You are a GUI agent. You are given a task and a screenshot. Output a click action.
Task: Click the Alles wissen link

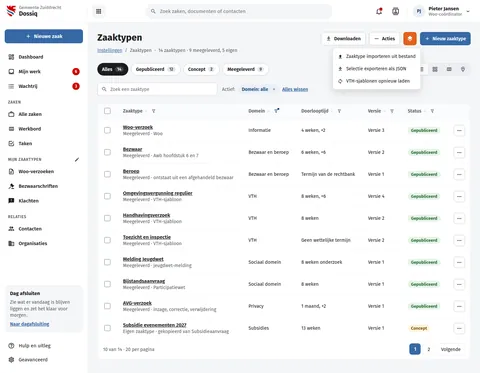pos(295,89)
